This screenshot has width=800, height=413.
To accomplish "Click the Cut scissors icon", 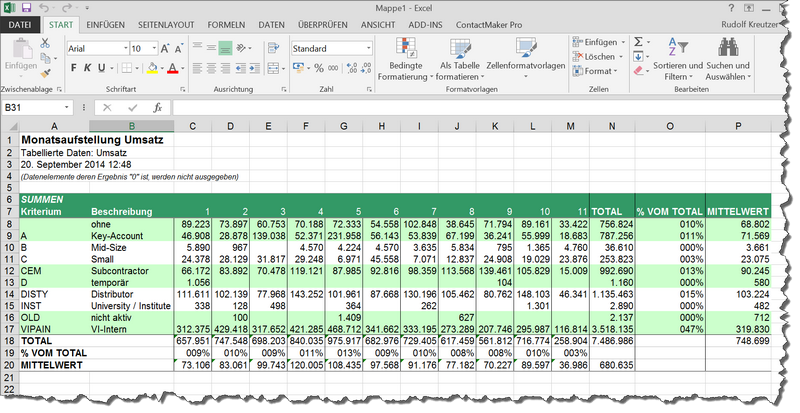I will pyautogui.click(x=46, y=44).
